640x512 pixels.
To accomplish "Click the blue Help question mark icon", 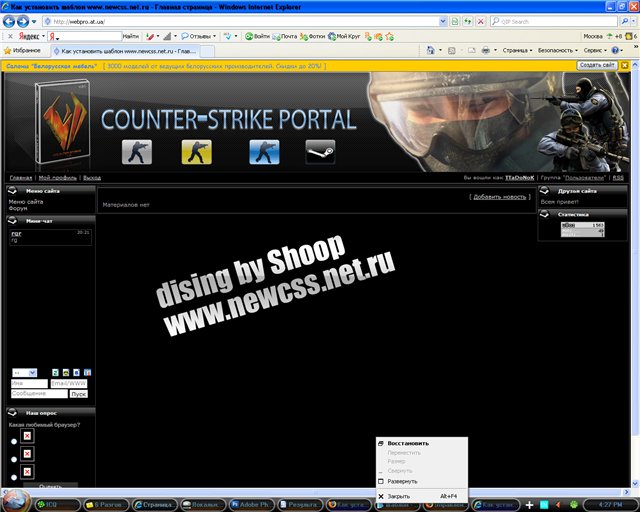I will (616, 51).
